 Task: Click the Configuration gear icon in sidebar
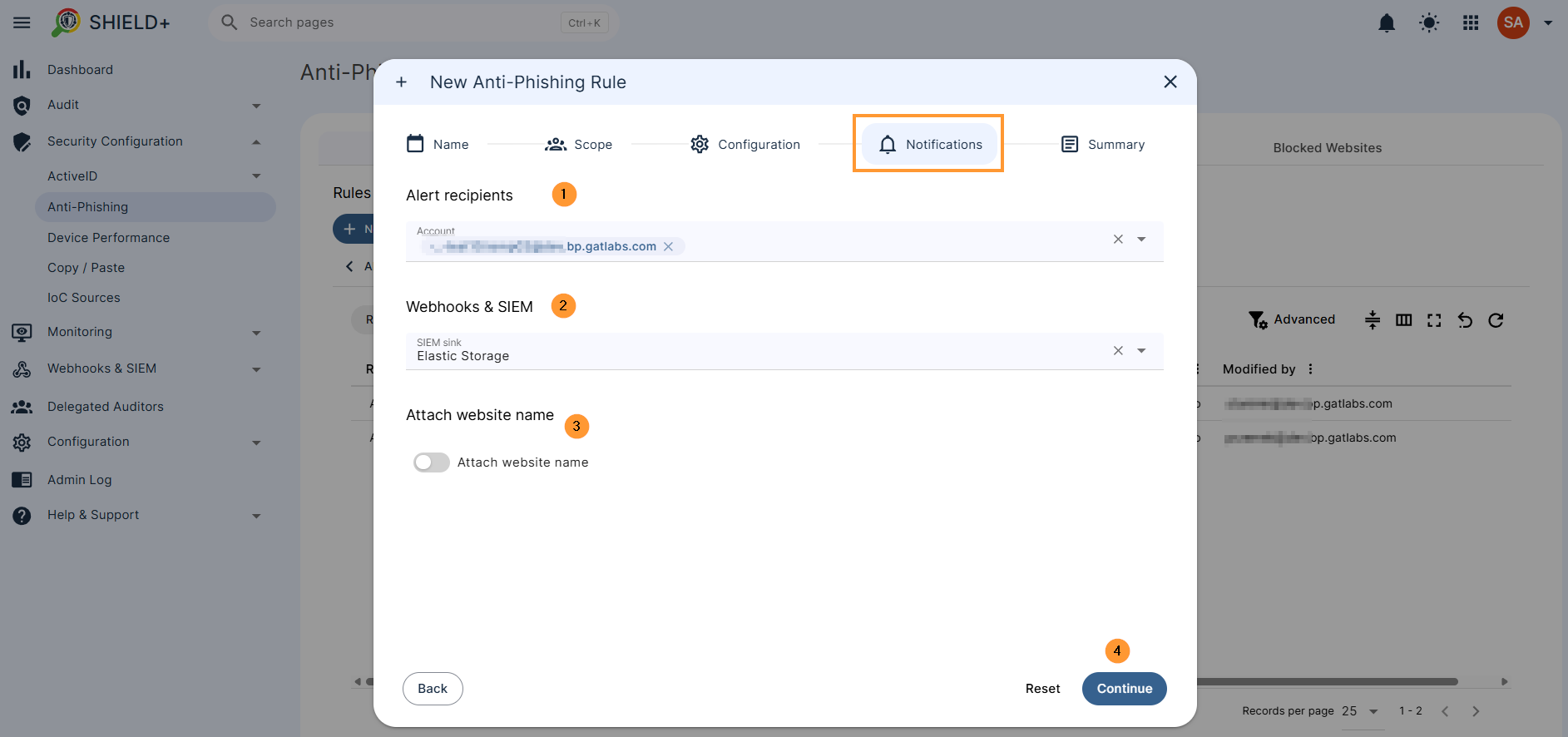(22, 443)
